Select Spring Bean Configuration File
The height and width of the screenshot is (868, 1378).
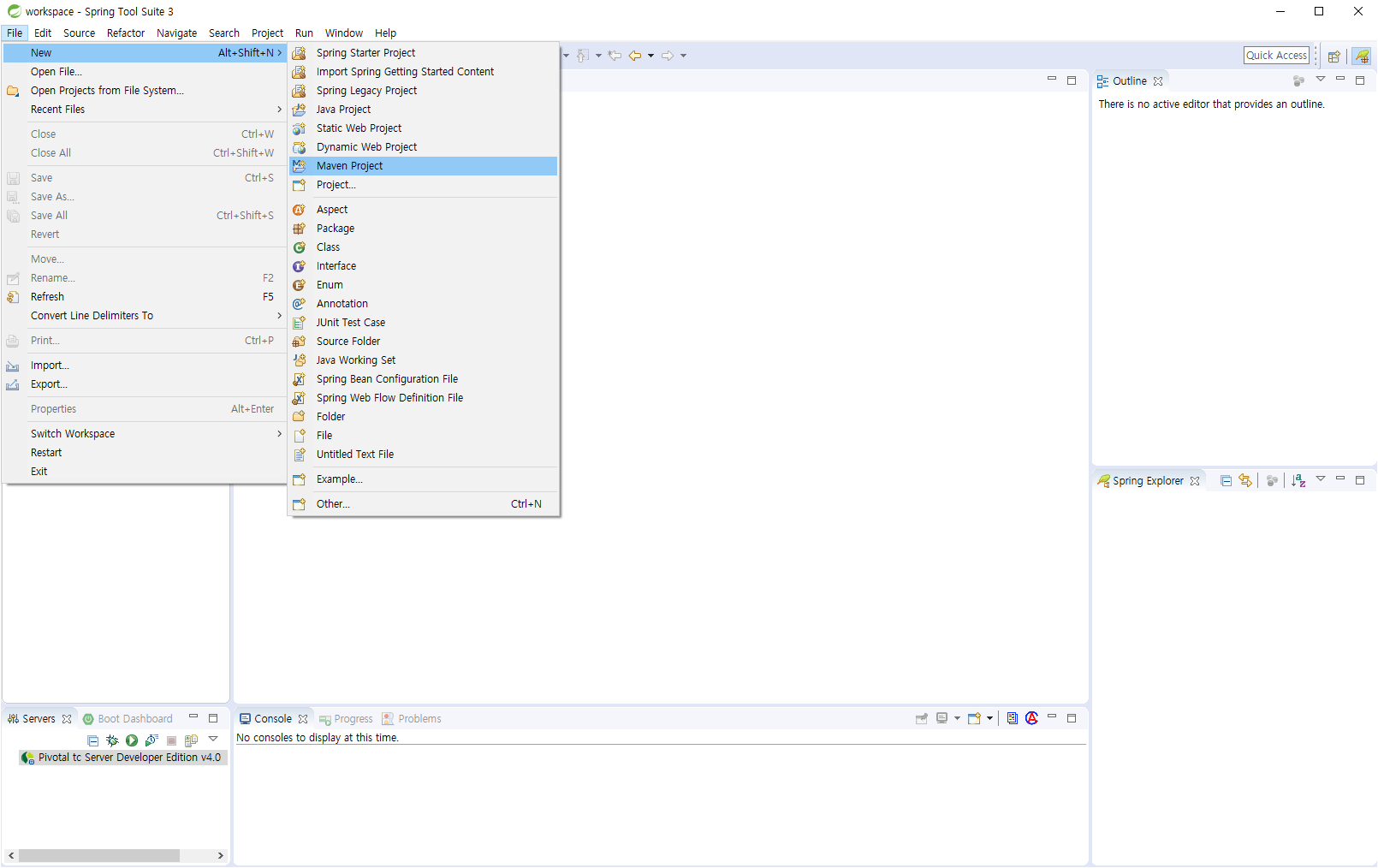pyautogui.click(x=423, y=379)
